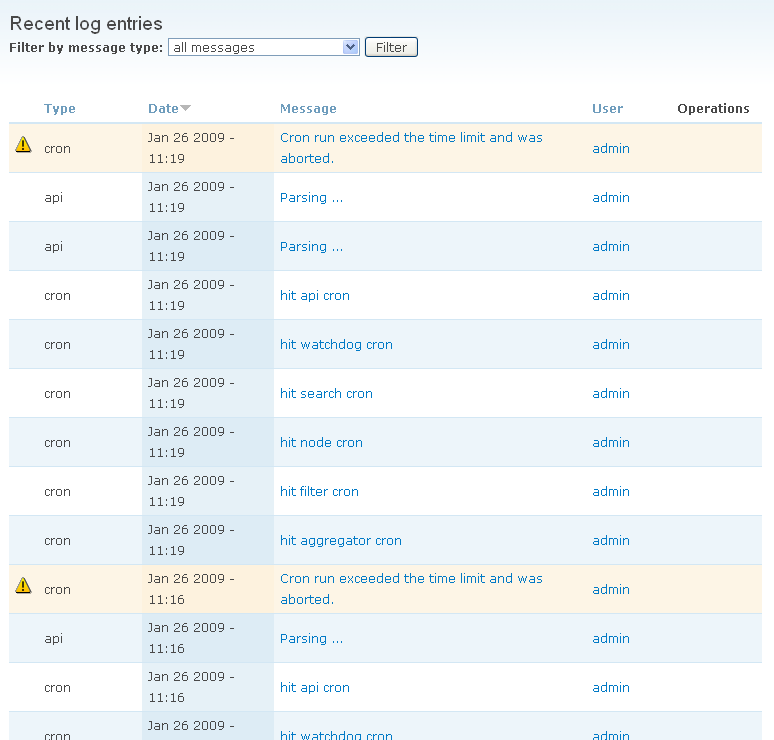Open the 'hit node cron' log message
The width and height of the screenshot is (774, 740).
321,442
